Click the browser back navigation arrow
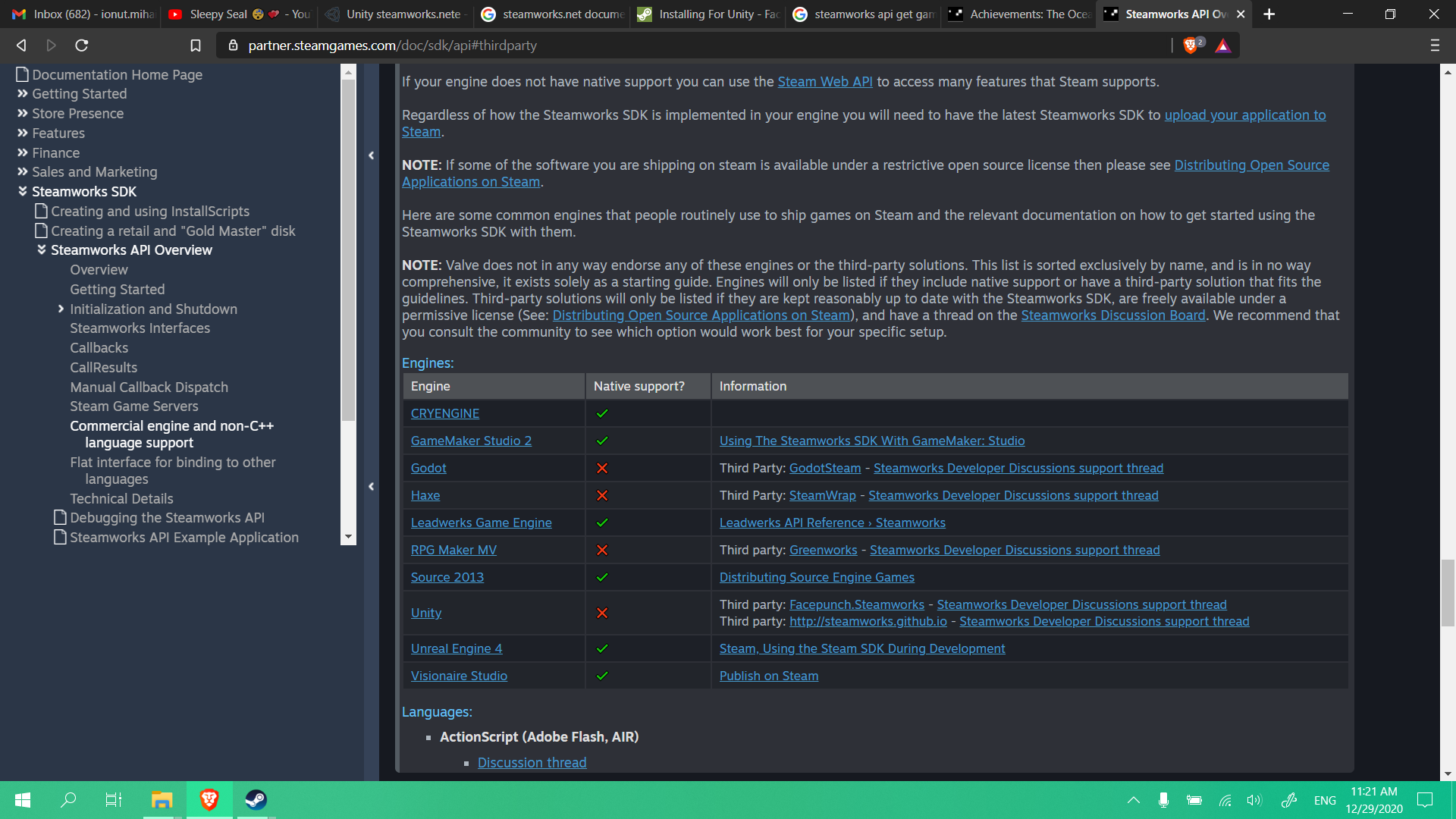Viewport: 1456px width, 819px height. pyautogui.click(x=20, y=45)
